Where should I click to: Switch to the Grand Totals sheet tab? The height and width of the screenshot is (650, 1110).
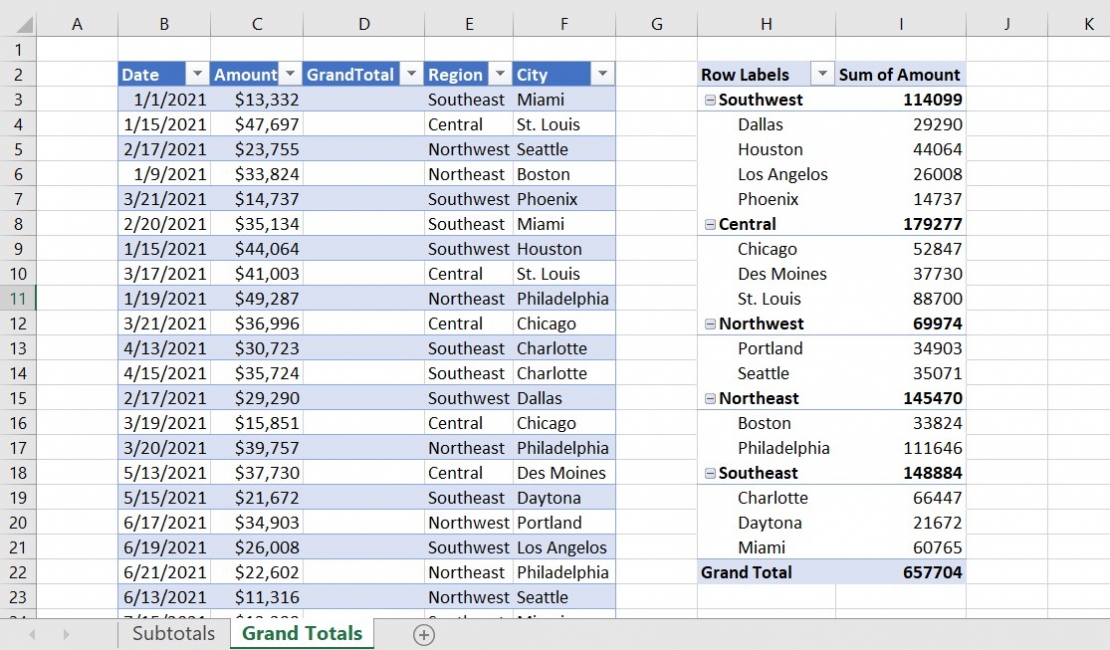click(301, 633)
